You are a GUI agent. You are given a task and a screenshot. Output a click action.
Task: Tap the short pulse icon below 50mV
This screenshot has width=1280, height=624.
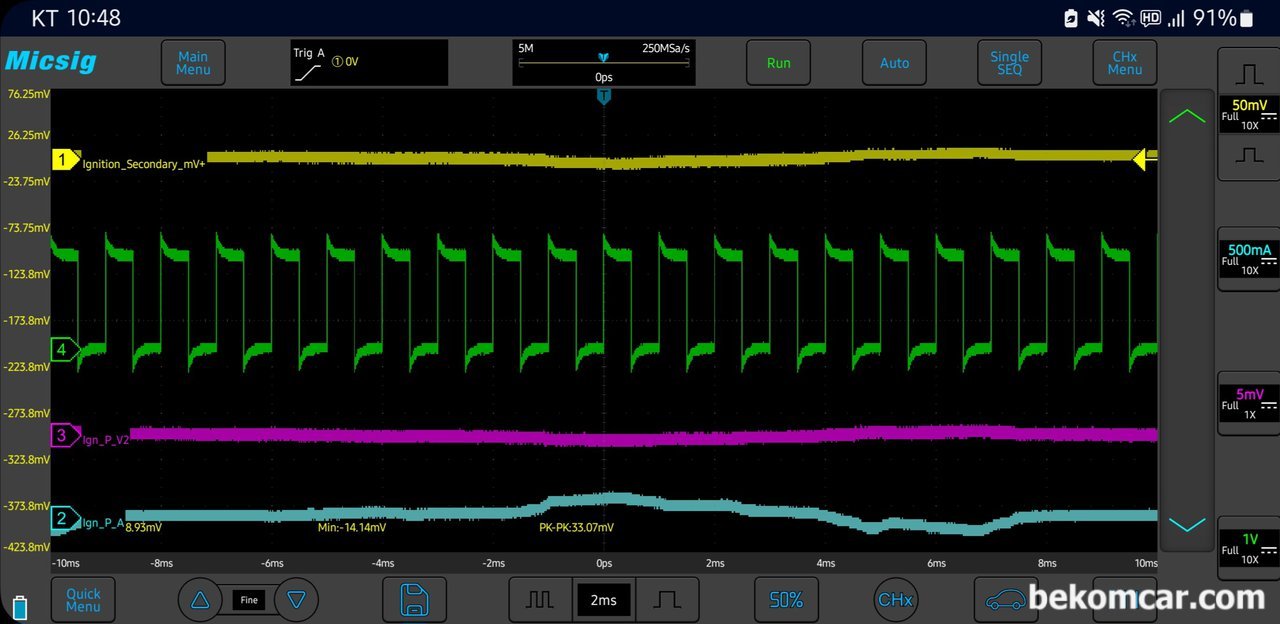click(x=1249, y=155)
